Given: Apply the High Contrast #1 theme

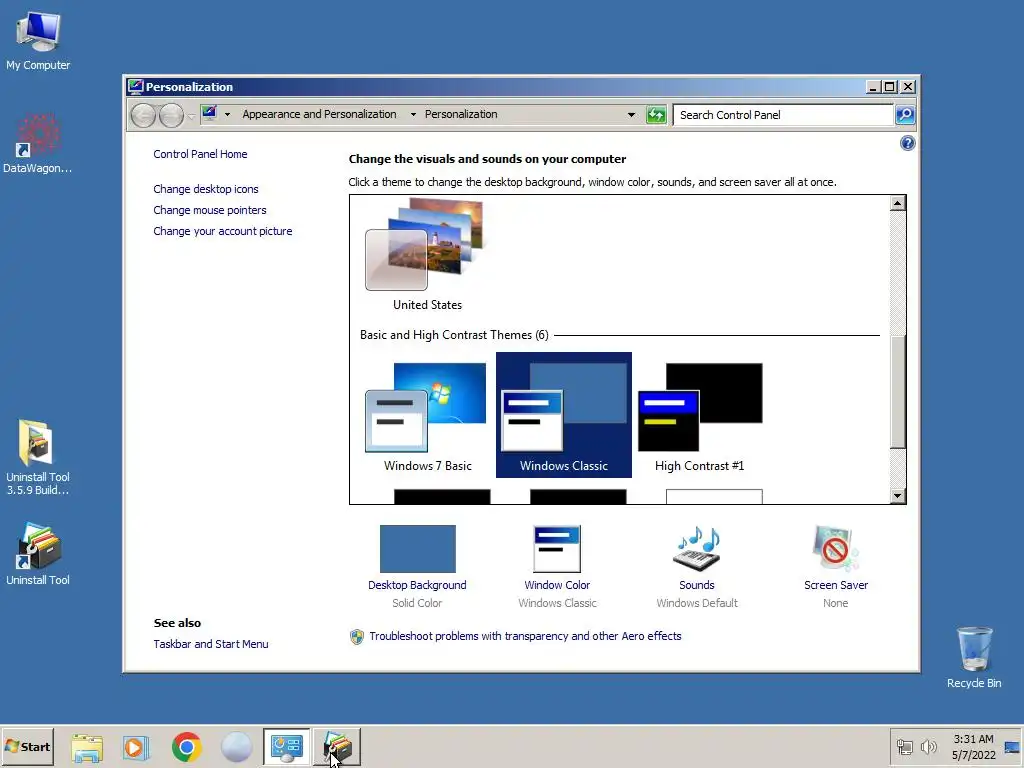Looking at the screenshot, I should click(x=699, y=416).
